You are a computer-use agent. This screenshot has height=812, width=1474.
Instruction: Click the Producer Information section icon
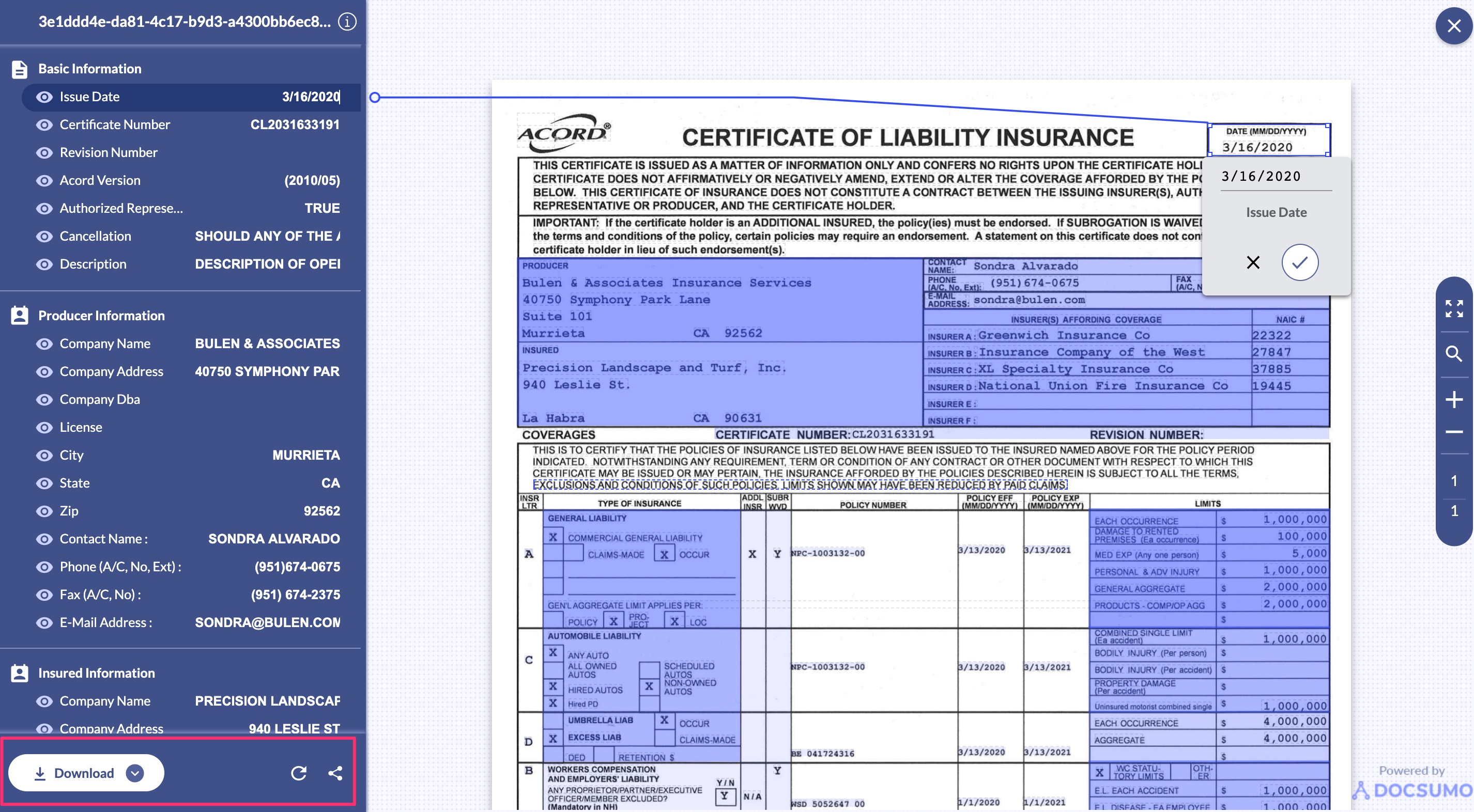coord(20,316)
